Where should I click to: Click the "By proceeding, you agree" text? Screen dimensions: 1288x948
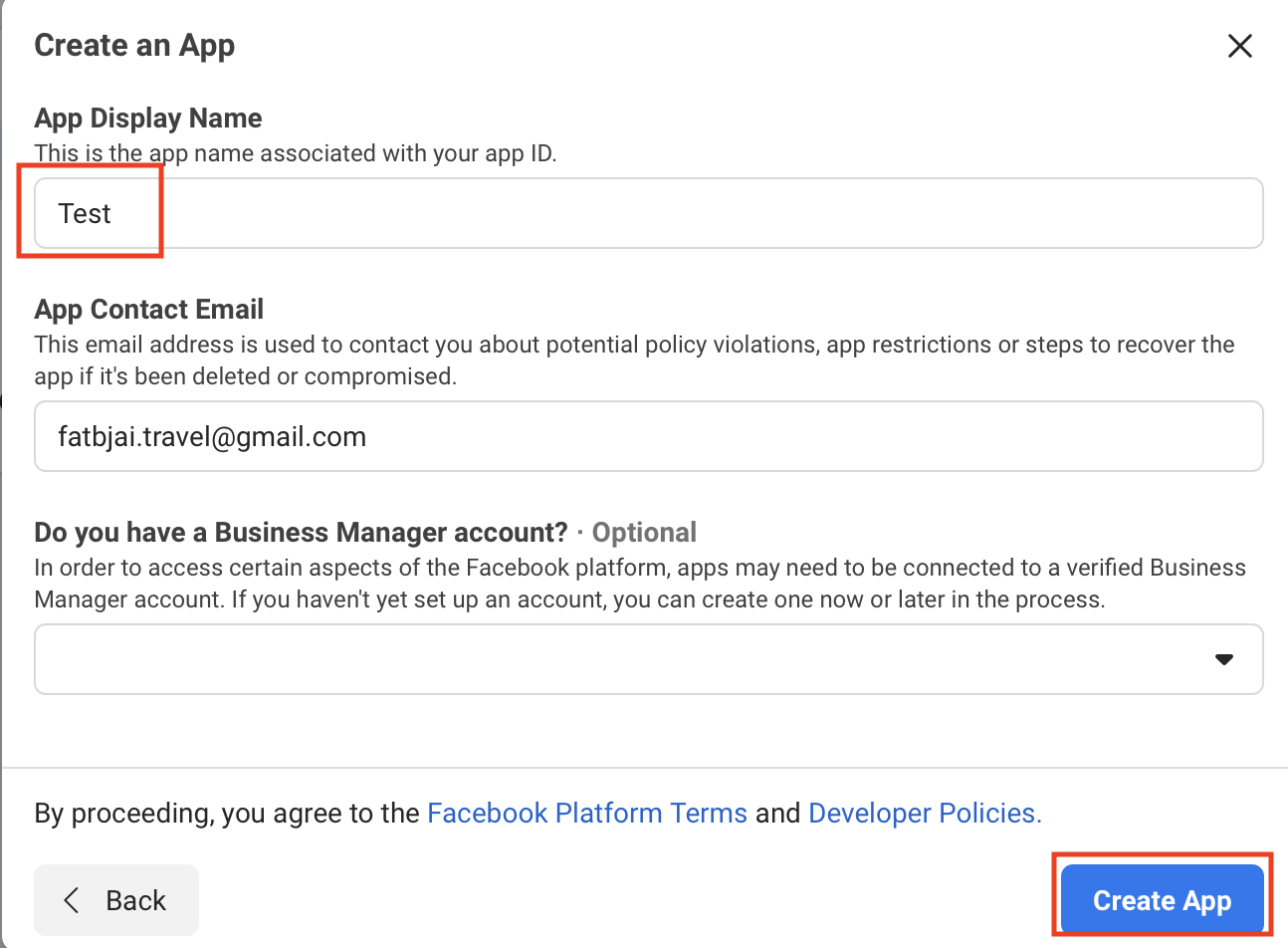(227, 814)
